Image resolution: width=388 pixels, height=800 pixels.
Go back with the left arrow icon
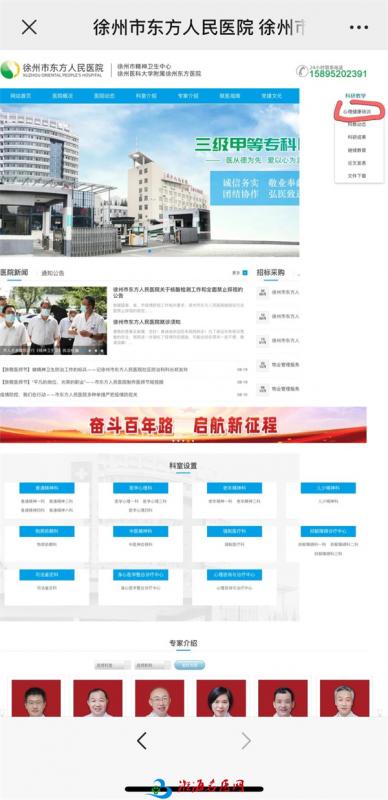tap(142, 740)
